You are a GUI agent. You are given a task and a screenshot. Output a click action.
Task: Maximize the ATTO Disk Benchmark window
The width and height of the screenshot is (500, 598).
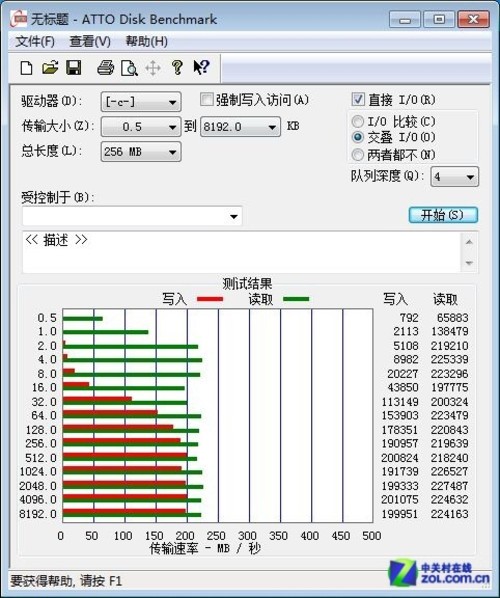click(x=439, y=19)
